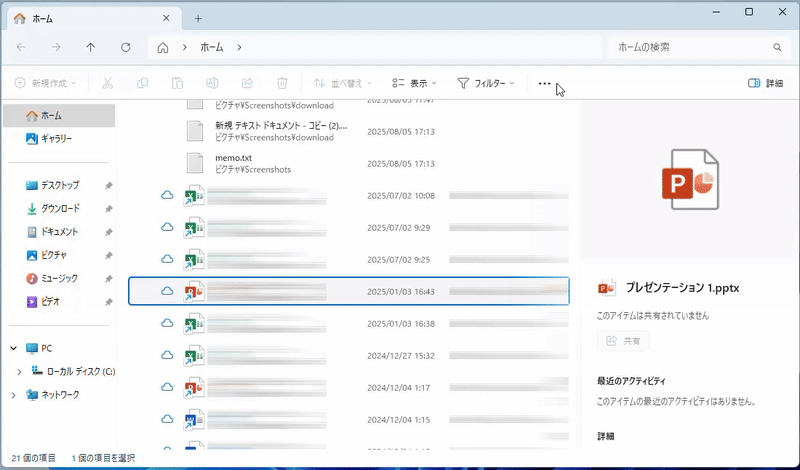Click the home icon in address bar
This screenshot has height=470, width=800.
tap(163, 47)
